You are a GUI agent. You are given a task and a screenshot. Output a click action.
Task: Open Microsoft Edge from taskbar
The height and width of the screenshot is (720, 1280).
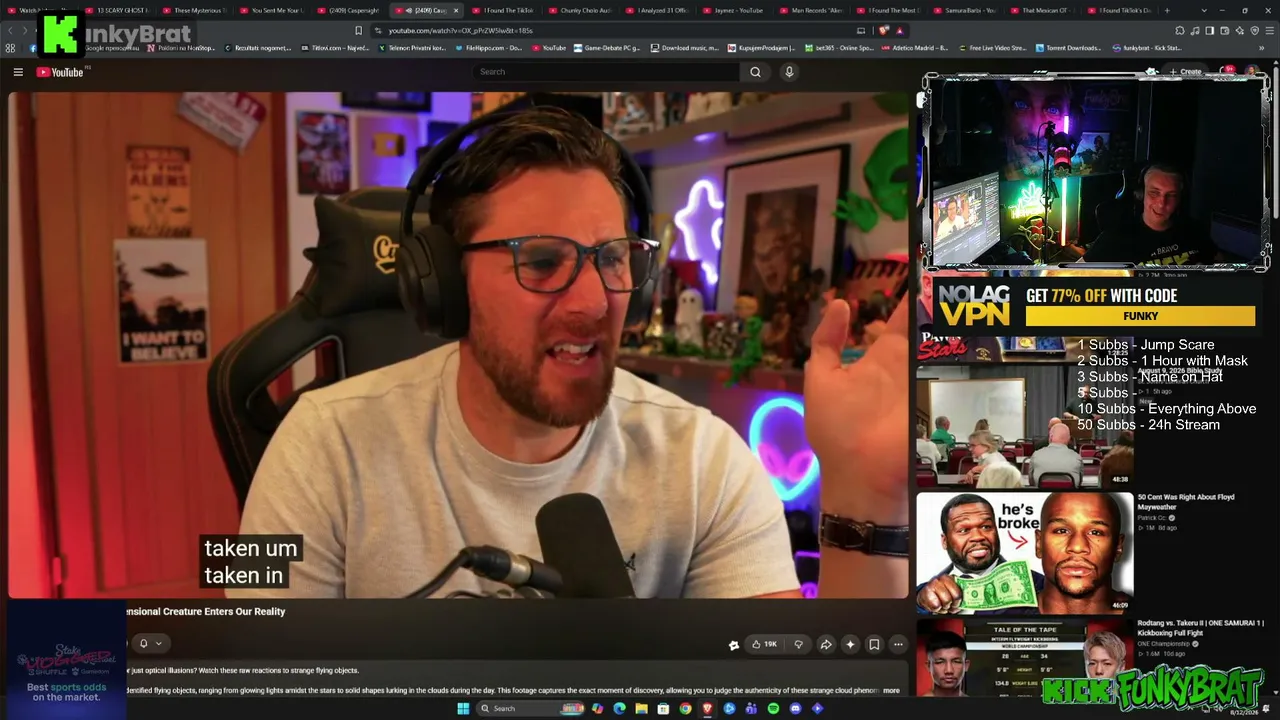(x=619, y=709)
